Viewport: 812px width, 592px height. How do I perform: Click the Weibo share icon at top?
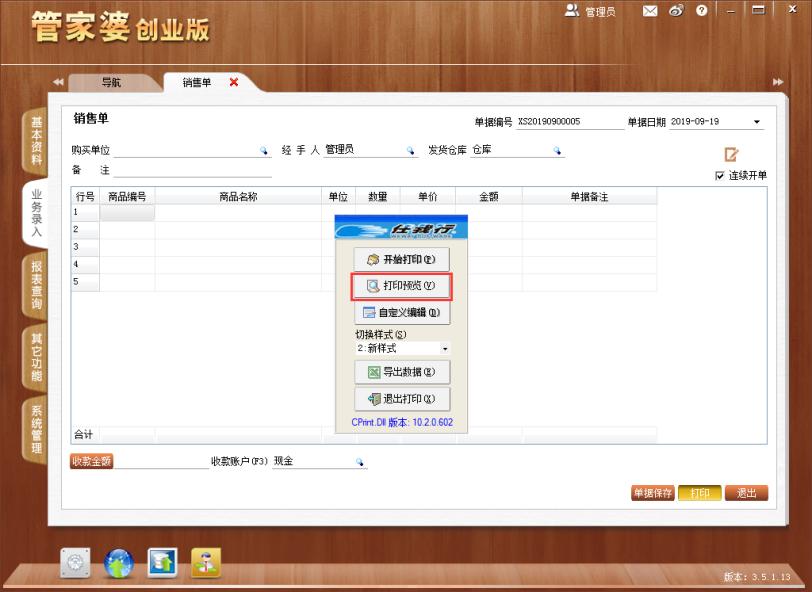pyautogui.click(x=676, y=11)
